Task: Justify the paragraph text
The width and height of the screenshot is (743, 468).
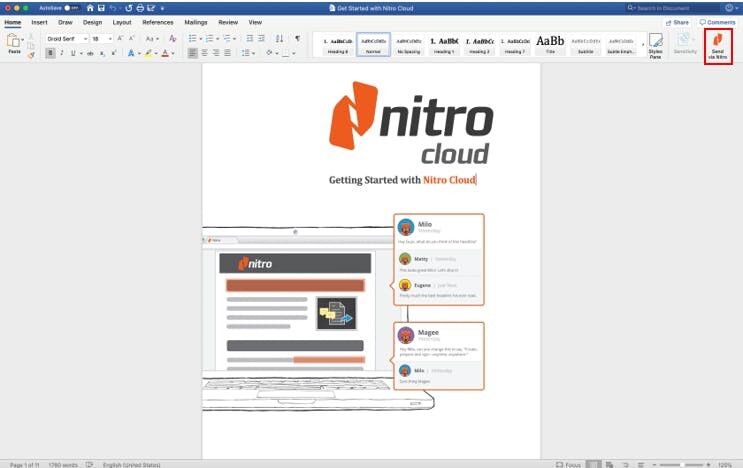Action: tap(227, 53)
